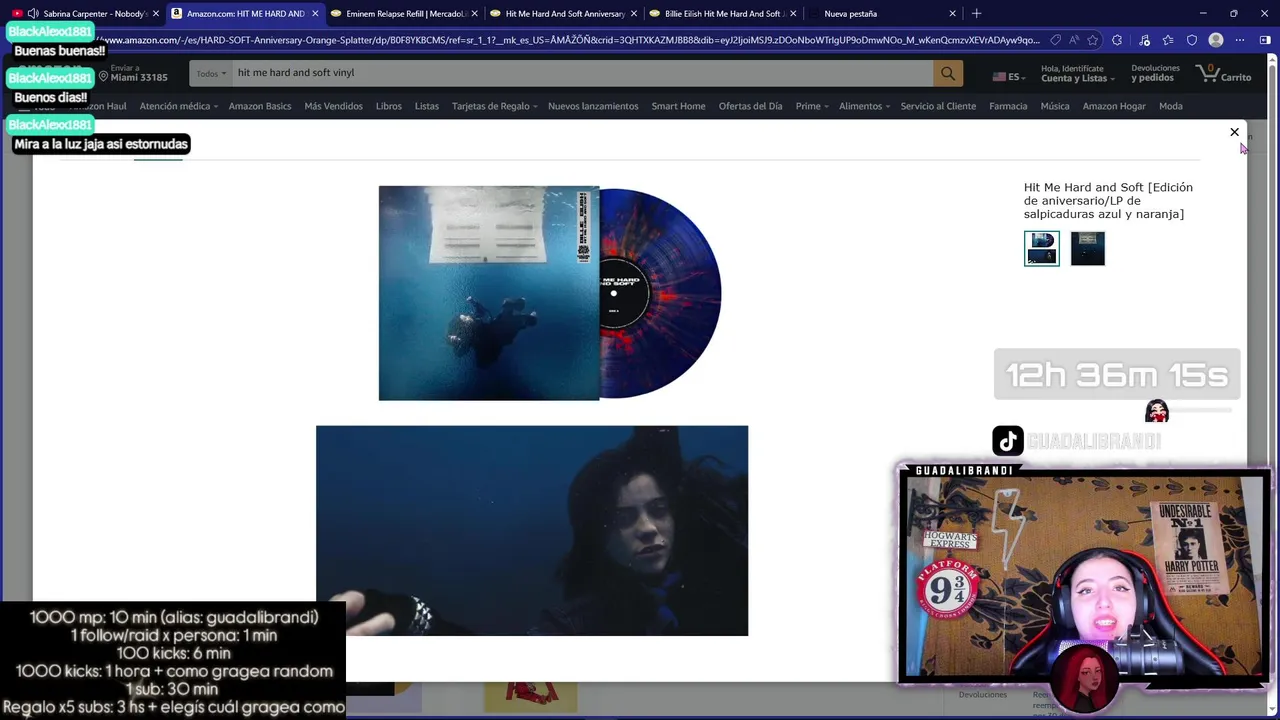Open the browser extensions puzzle icon
1280x720 pixels.
point(1117,41)
